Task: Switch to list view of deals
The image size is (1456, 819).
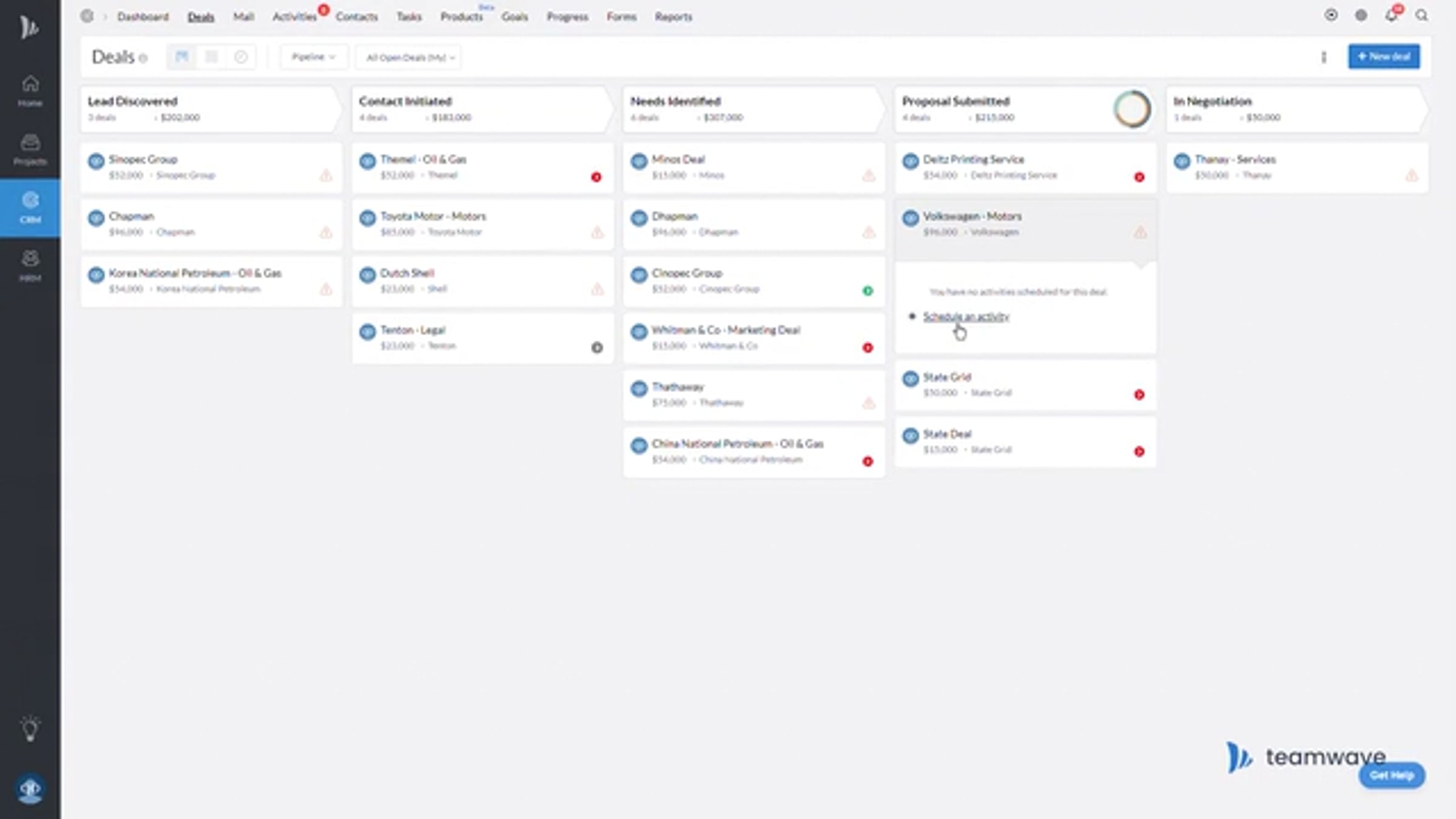Action: click(x=211, y=57)
